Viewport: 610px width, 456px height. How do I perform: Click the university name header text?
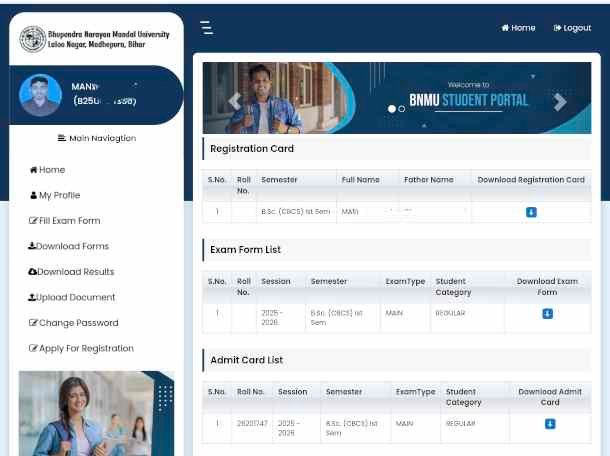tap(109, 39)
